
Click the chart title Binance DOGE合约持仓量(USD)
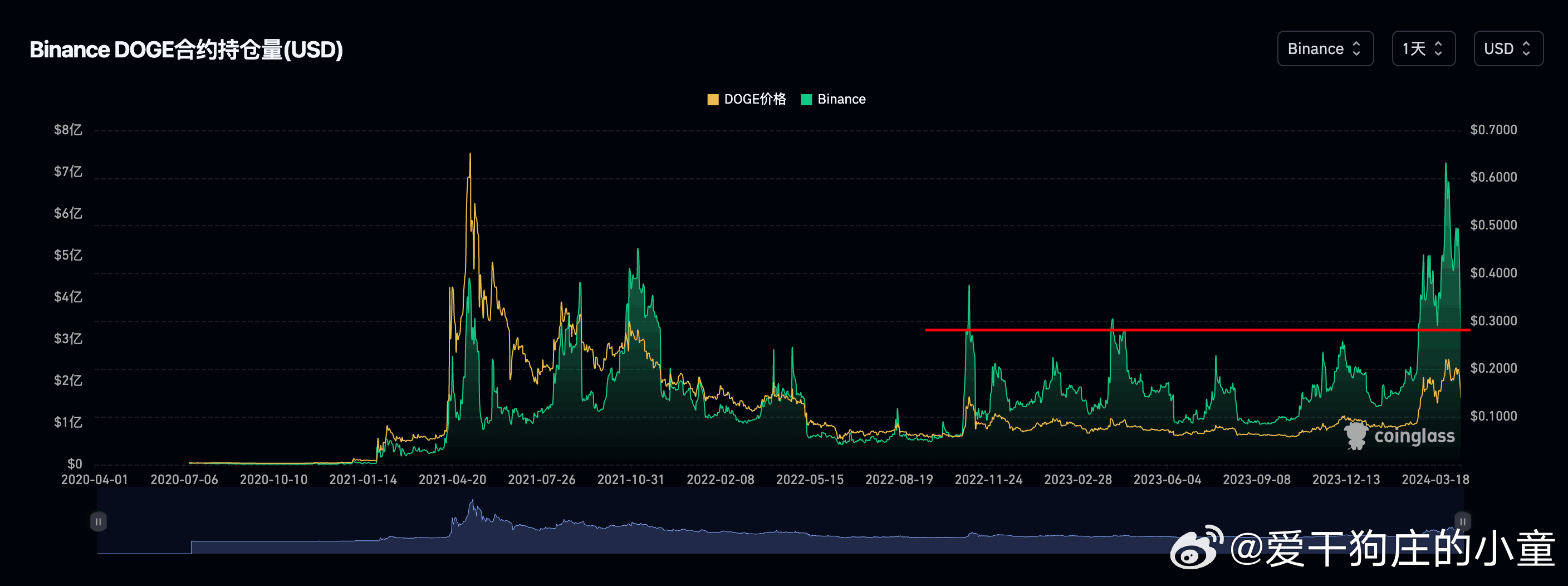point(187,50)
